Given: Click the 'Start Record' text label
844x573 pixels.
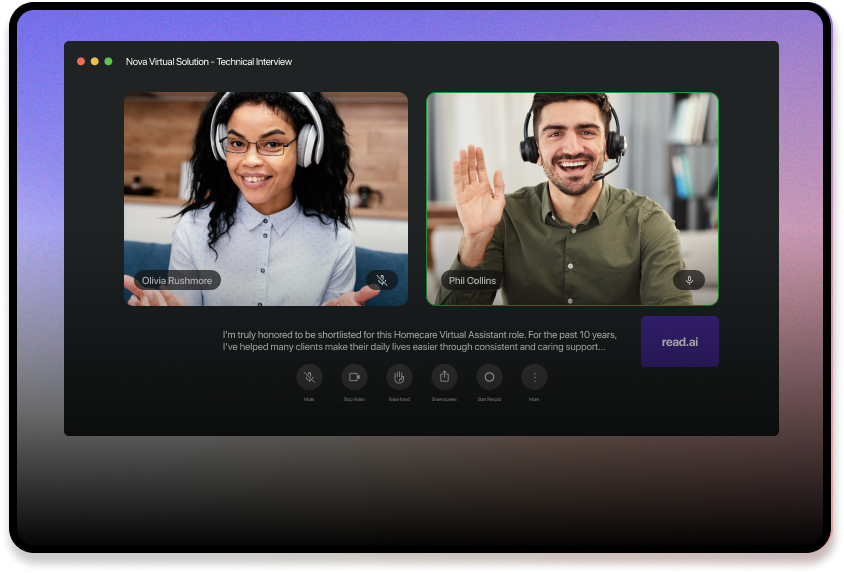Looking at the screenshot, I should click(x=489, y=399).
